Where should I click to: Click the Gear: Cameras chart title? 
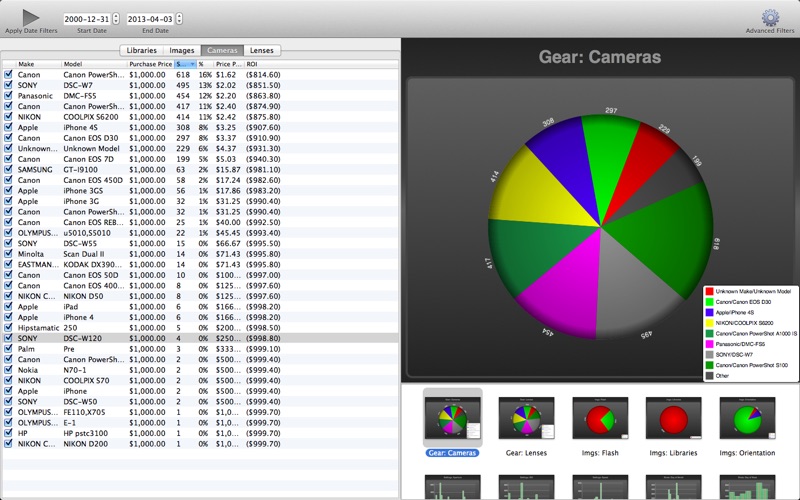tap(599, 57)
